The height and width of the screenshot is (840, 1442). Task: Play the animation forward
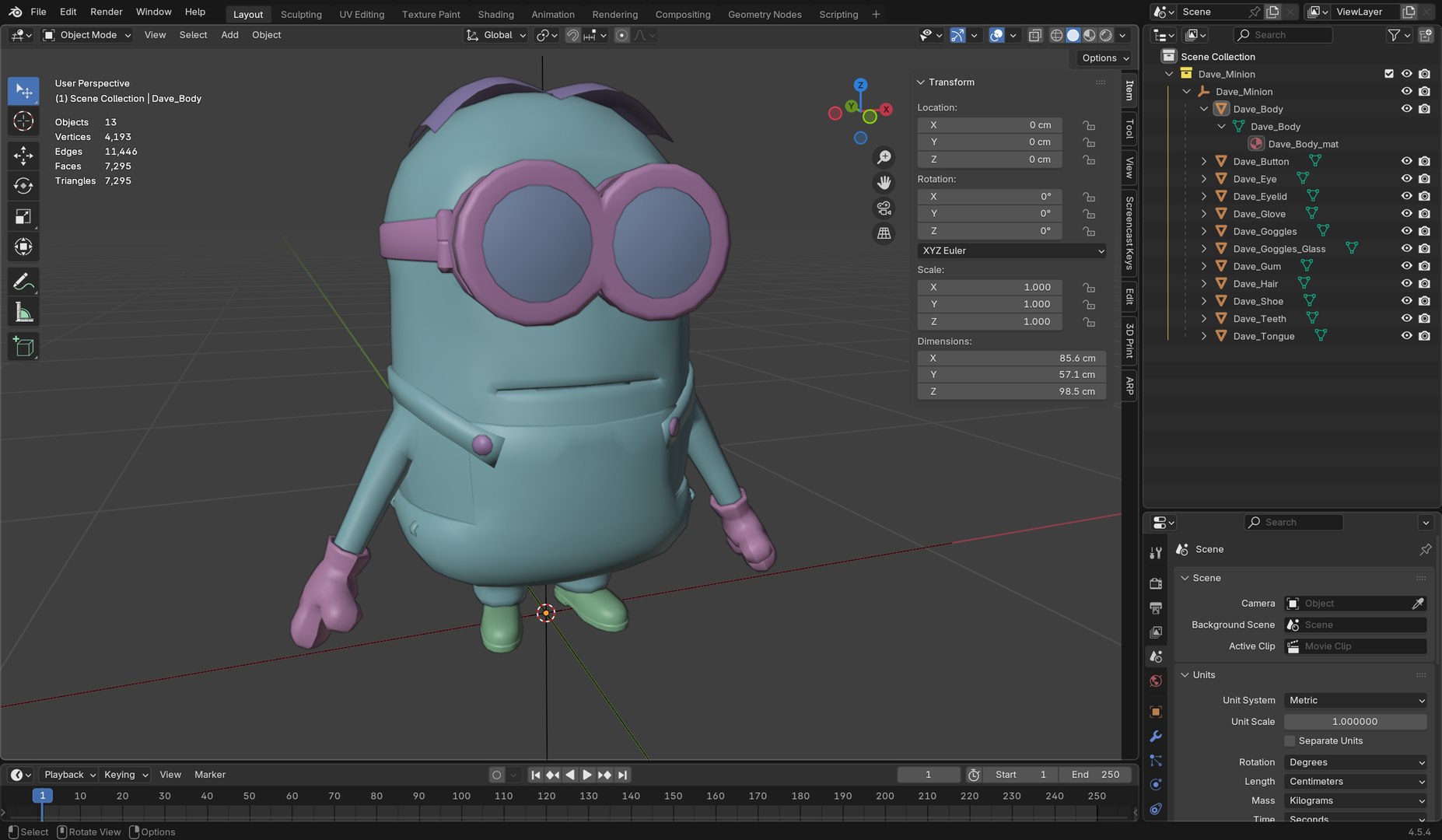click(587, 775)
